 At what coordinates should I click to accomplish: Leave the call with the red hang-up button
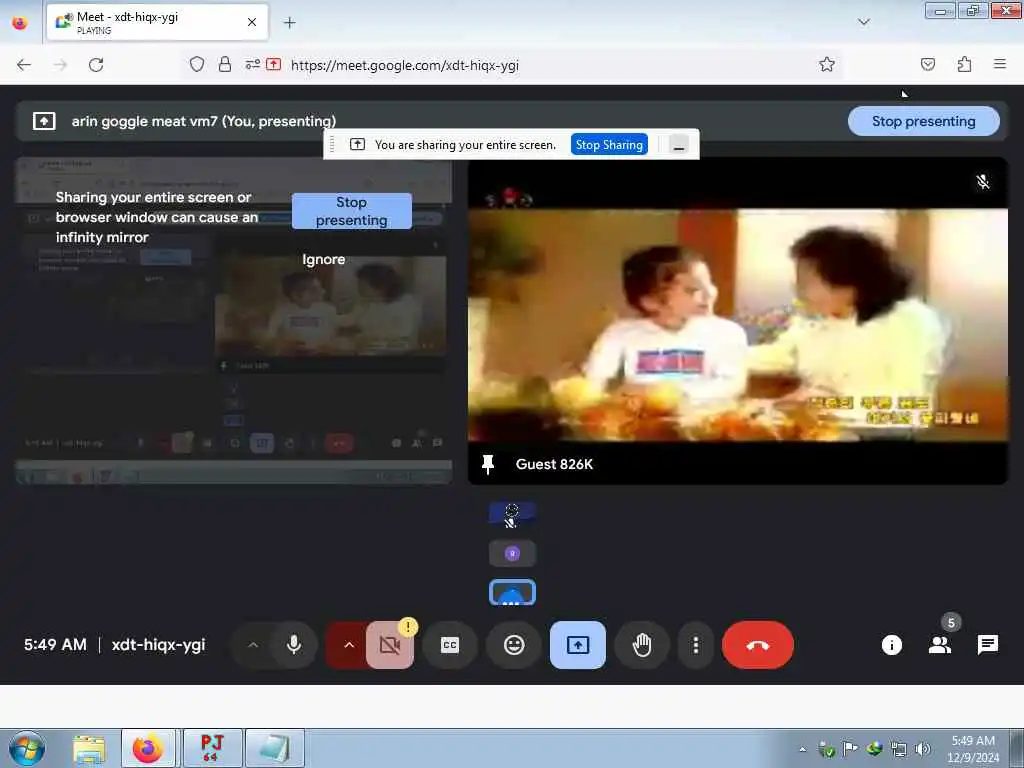tap(758, 645)
